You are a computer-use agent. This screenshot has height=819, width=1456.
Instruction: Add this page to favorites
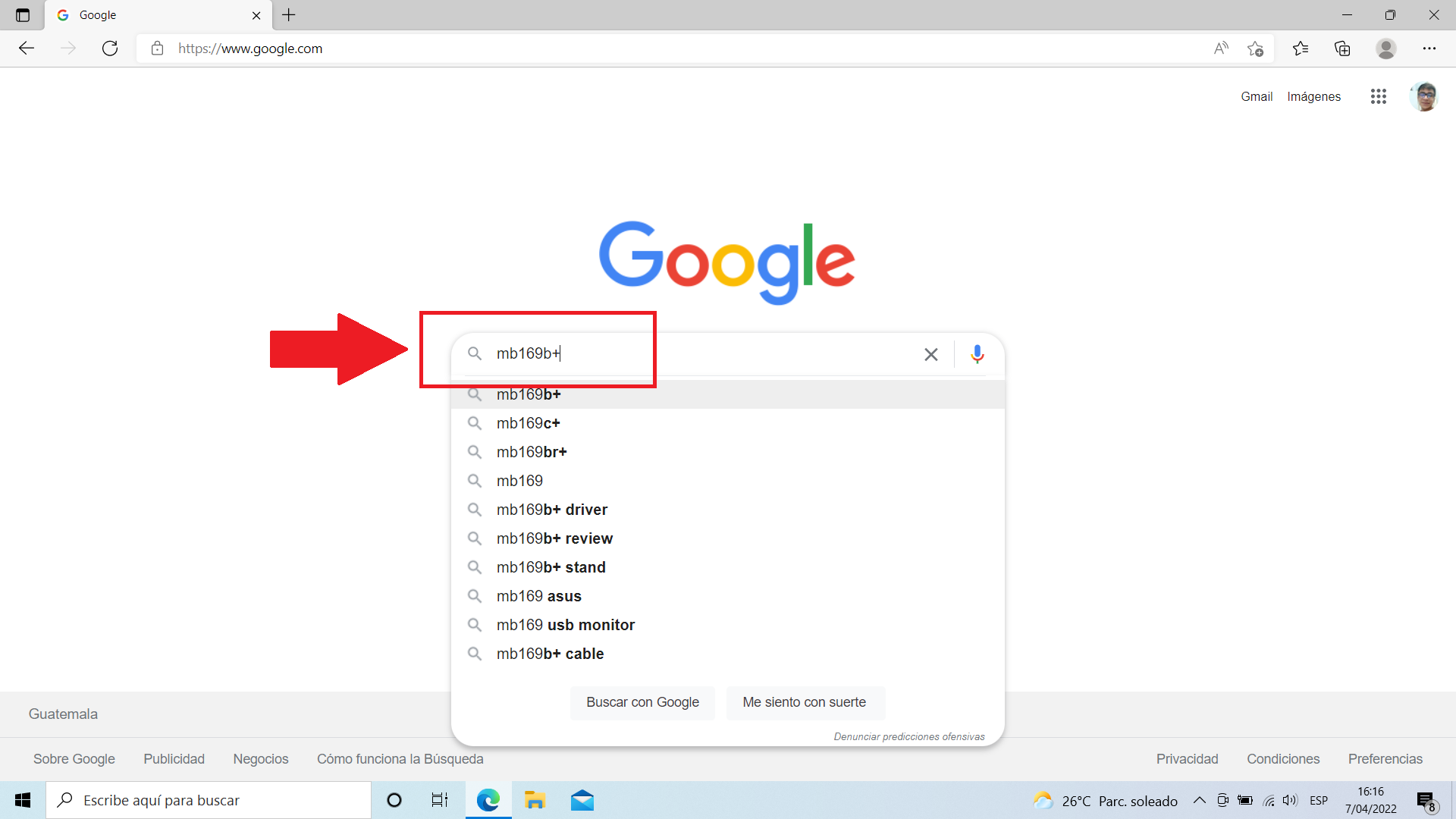tap(1255, 49)
